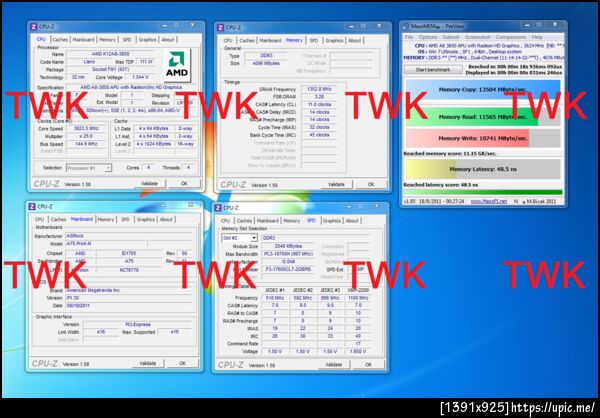
Task: Click the Memory-Read result bar
Action: (483, 117)
